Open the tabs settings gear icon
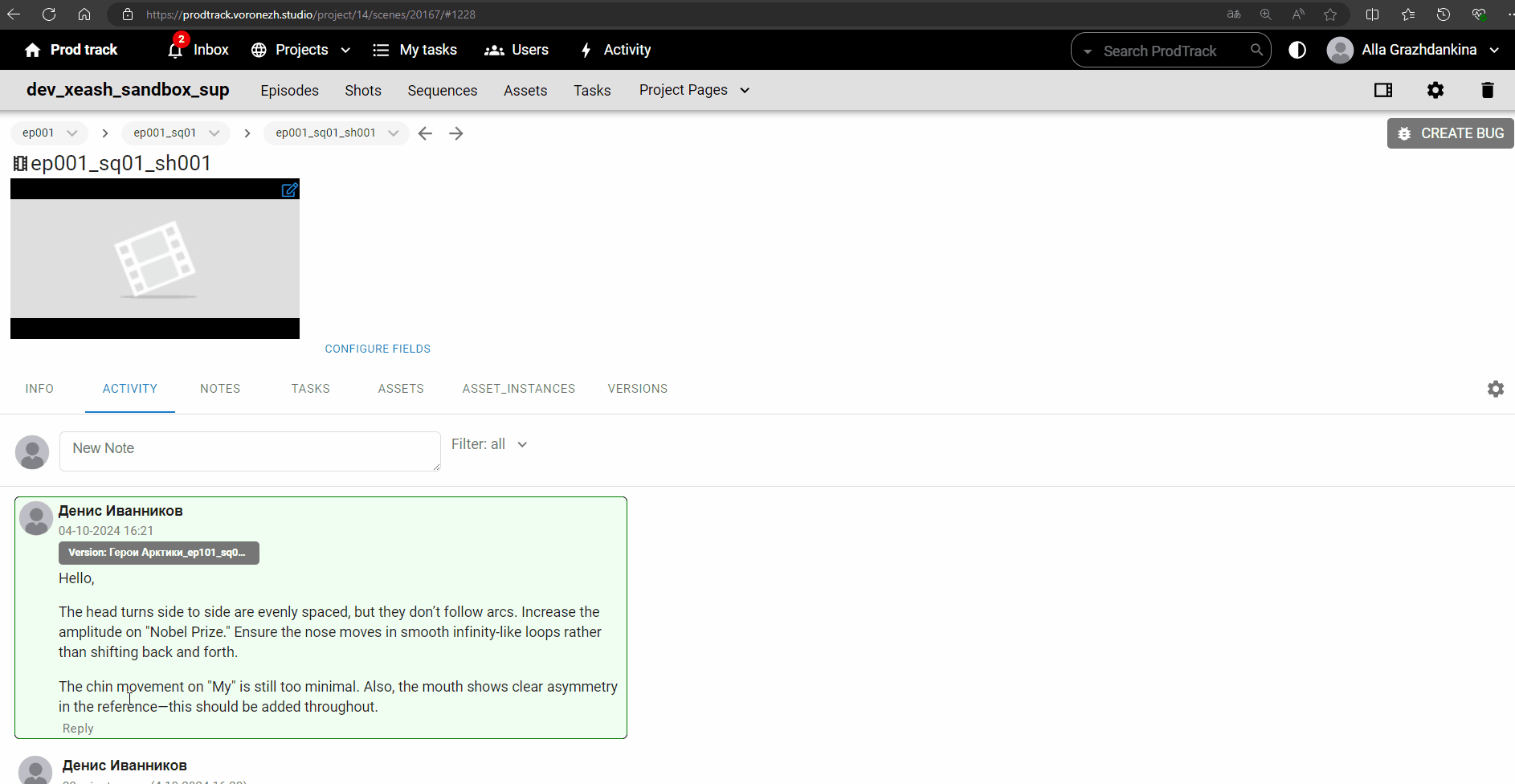This screenshot has height=784, width=1515. tap(1495, 389)
